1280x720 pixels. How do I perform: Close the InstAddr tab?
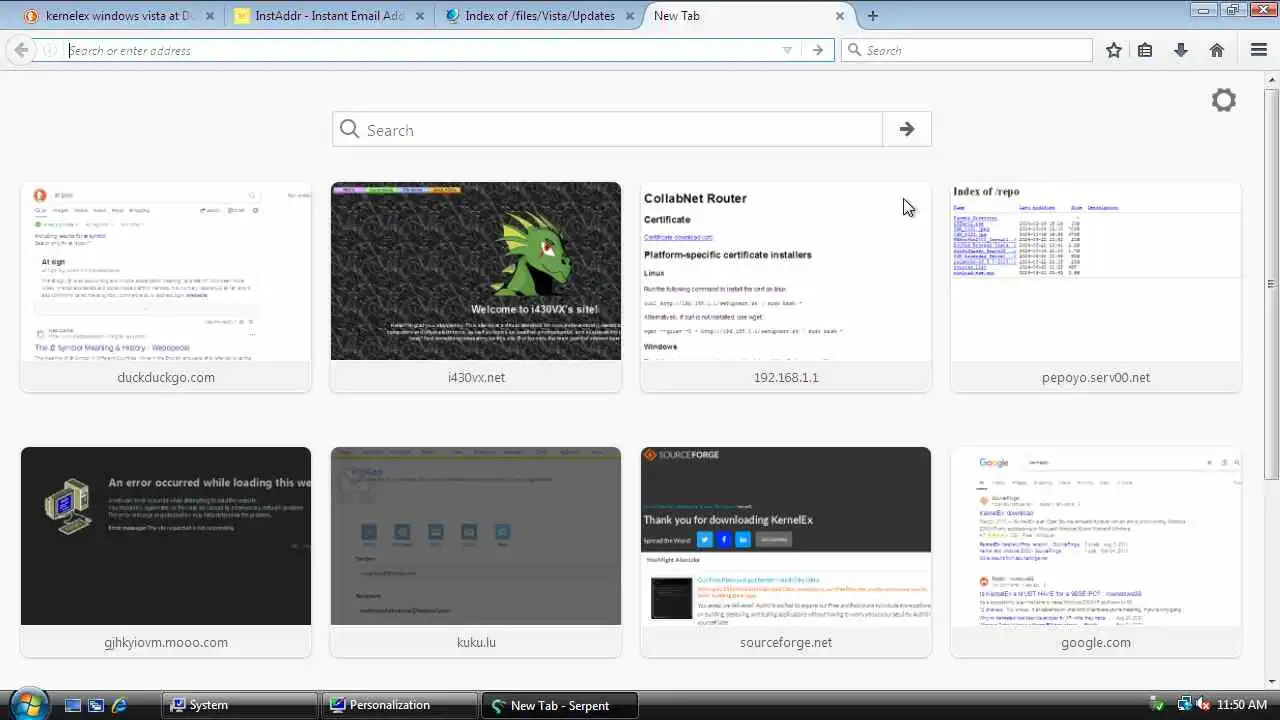pyautogui.click(x=420, y=16)
